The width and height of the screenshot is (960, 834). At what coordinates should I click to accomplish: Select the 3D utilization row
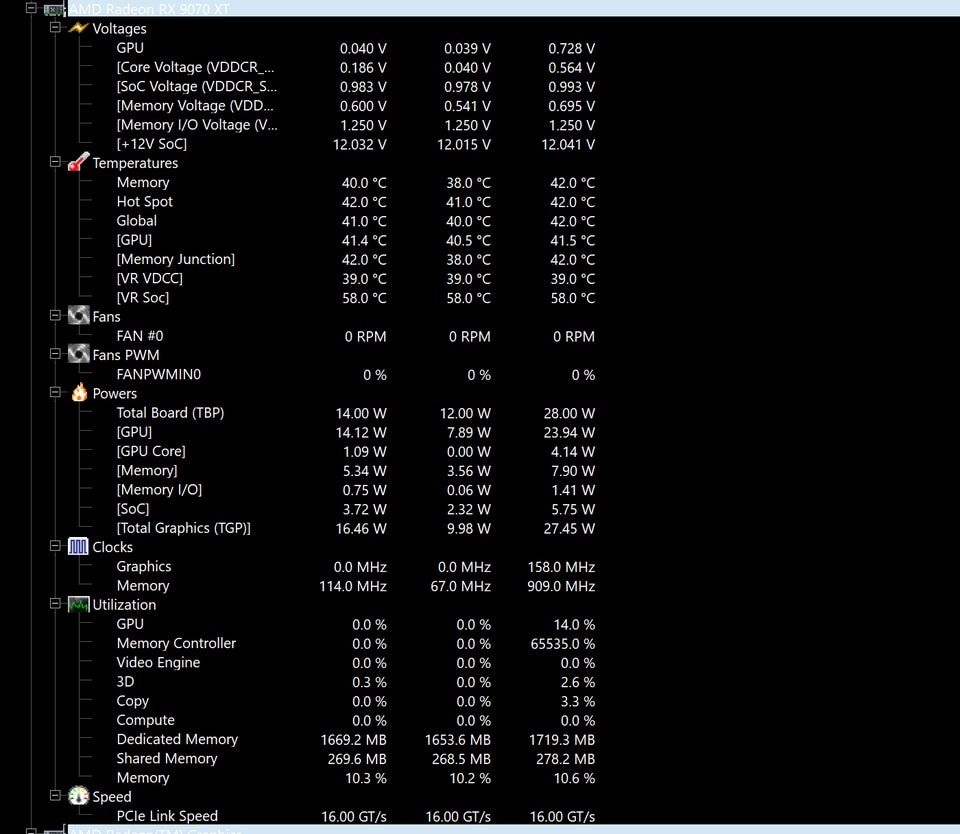pyautogui.click(x=355, y=682)
